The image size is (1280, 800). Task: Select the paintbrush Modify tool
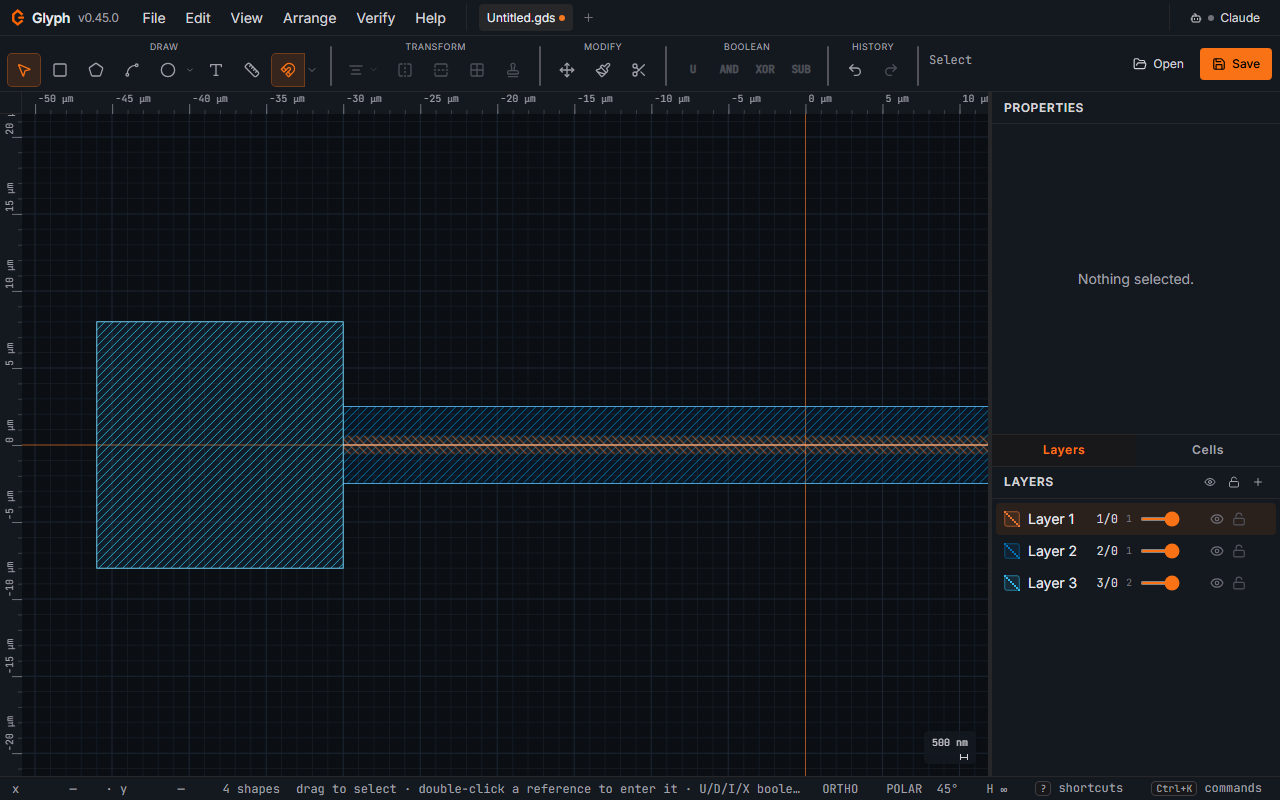click(x=603, y=70)
